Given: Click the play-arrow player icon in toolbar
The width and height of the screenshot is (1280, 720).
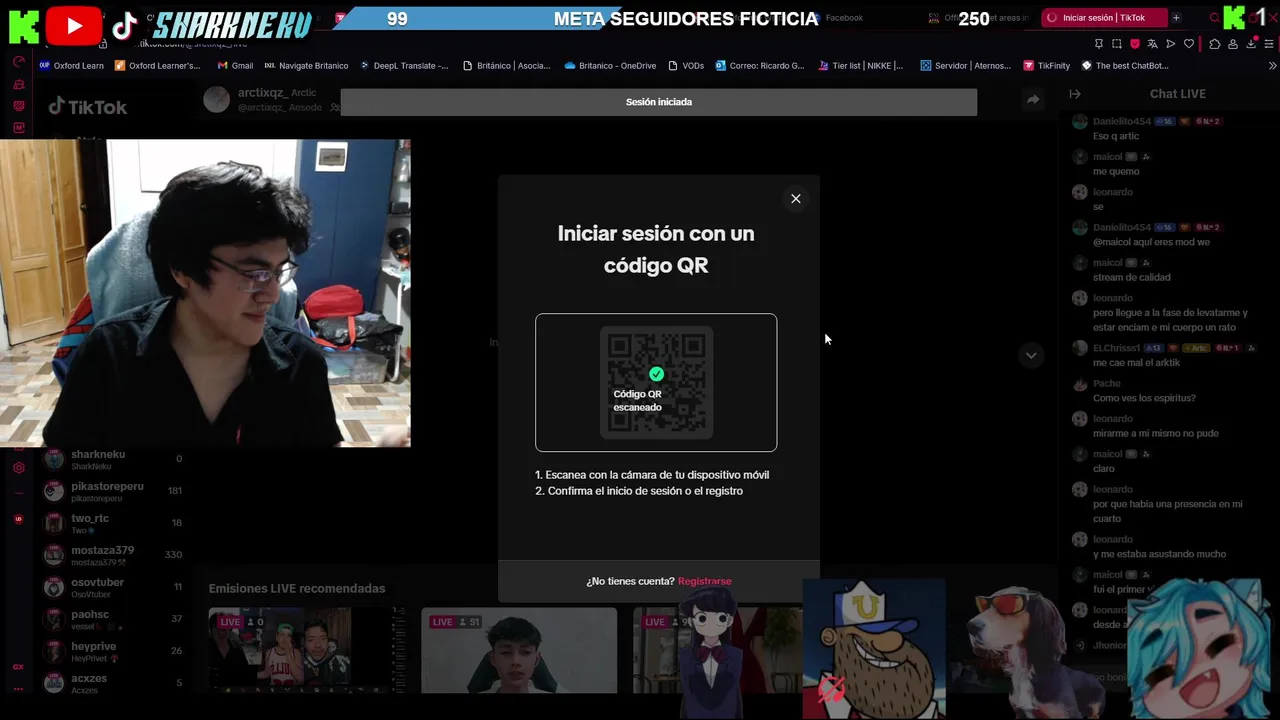Looking at the screenshot, I should 1171,44.
